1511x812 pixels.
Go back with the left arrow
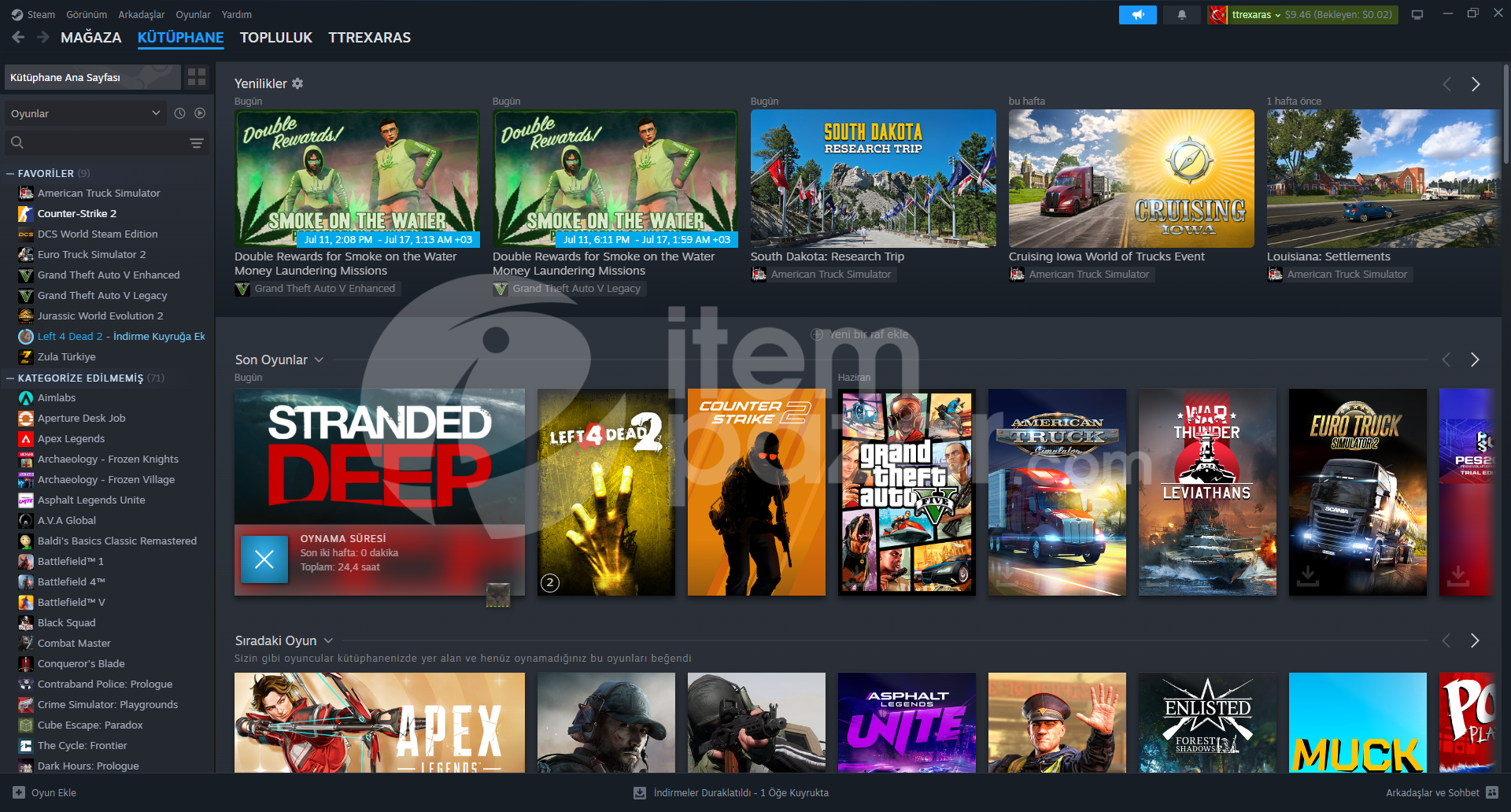coord(18,37)
